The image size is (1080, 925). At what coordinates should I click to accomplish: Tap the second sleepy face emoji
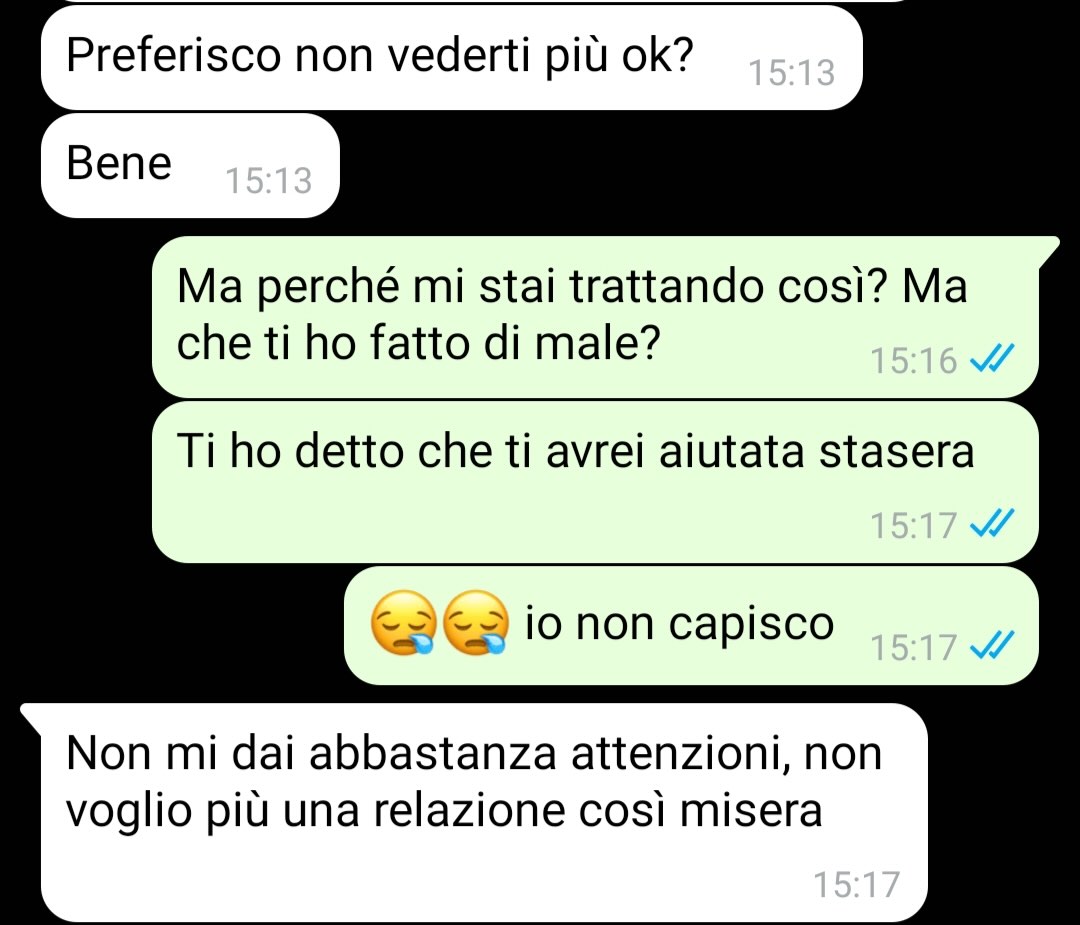[x=475, y=623]
